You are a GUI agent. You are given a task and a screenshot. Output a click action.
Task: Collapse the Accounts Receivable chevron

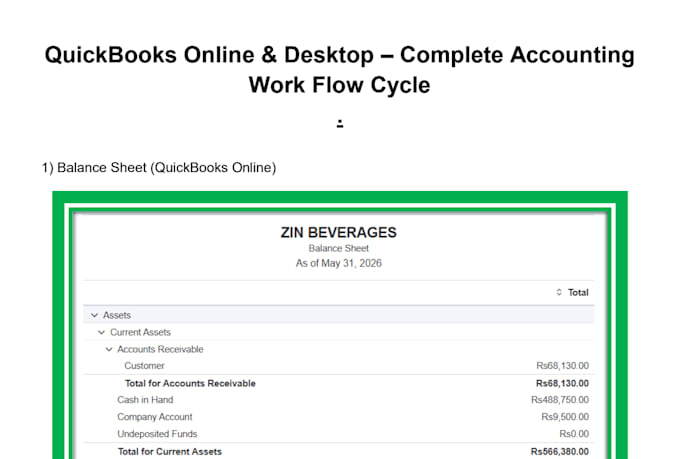(109, 349)
